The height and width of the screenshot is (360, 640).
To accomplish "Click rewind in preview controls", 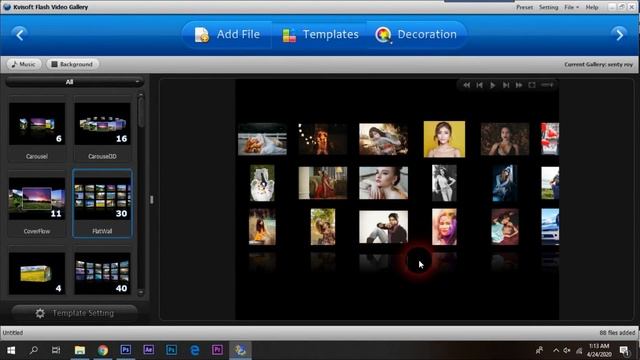I will (x=467, y=85).
